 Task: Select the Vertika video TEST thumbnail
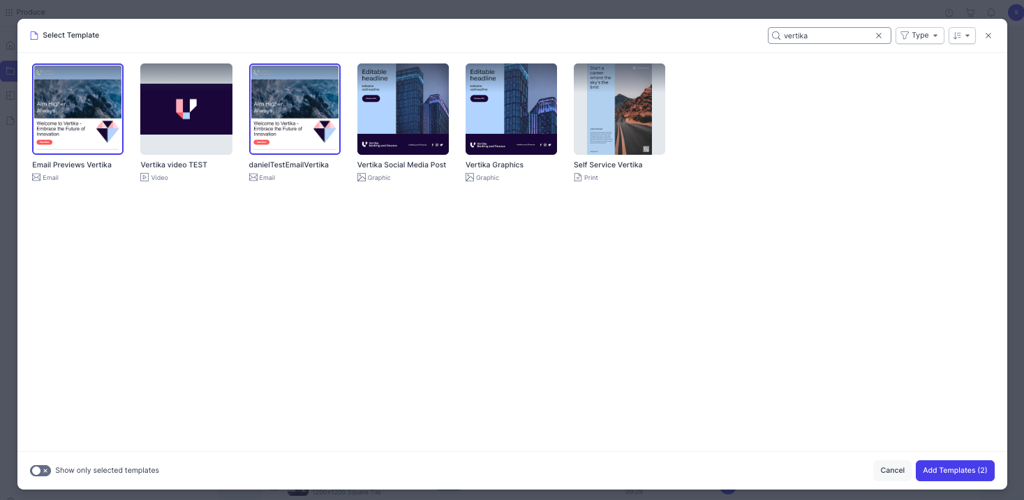(x=186, y=109)
